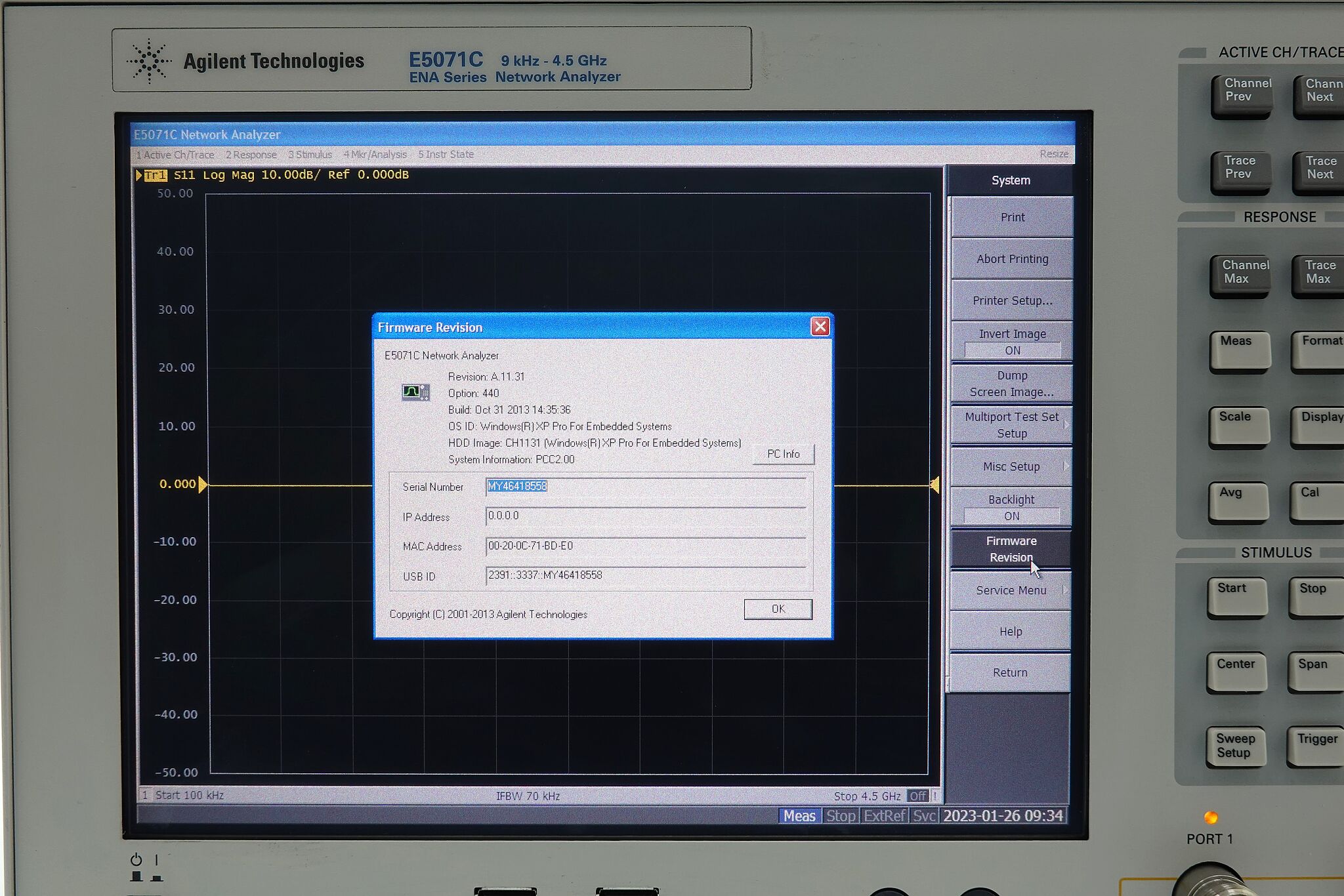The image size is (1344, 896).
Task: Open PC Info details
Action: [x=783, y=454]
